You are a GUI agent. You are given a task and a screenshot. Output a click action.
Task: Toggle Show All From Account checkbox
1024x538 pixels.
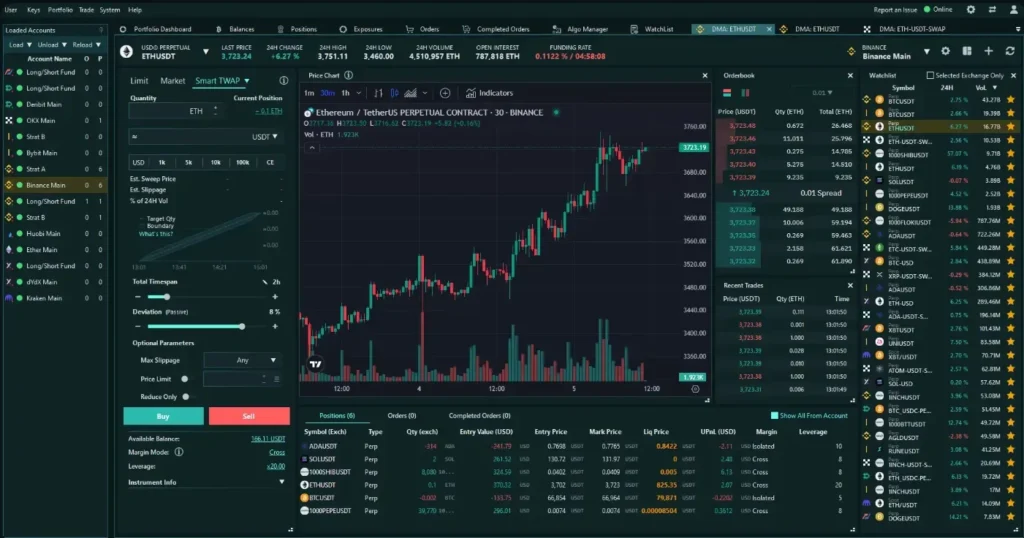(775, 415)
